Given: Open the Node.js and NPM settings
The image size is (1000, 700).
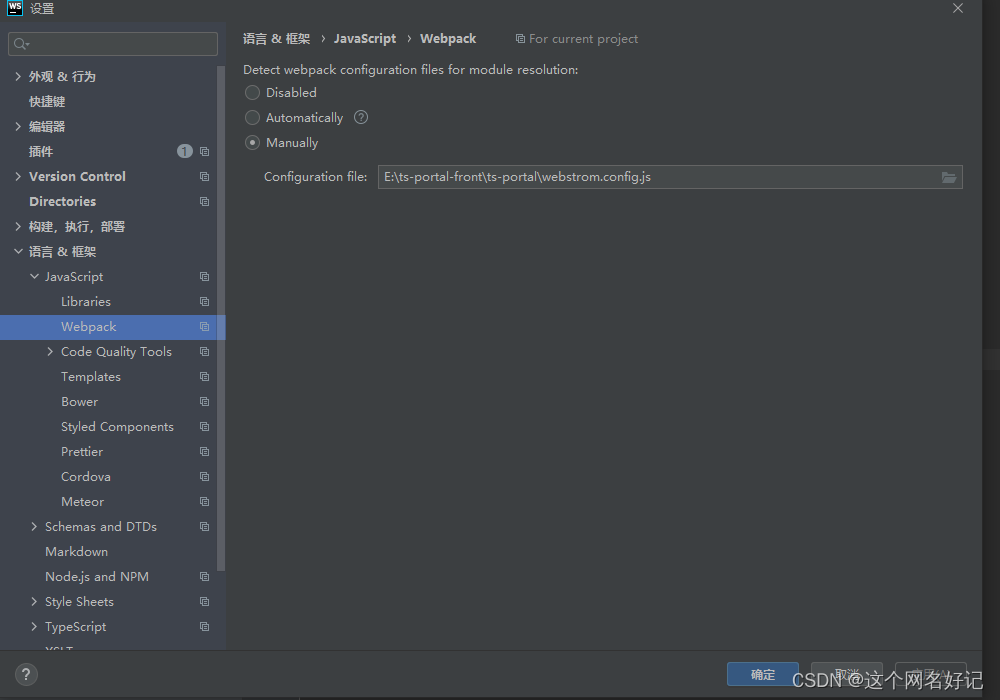Looking at the screenshot, I should [x=97, y=576].
